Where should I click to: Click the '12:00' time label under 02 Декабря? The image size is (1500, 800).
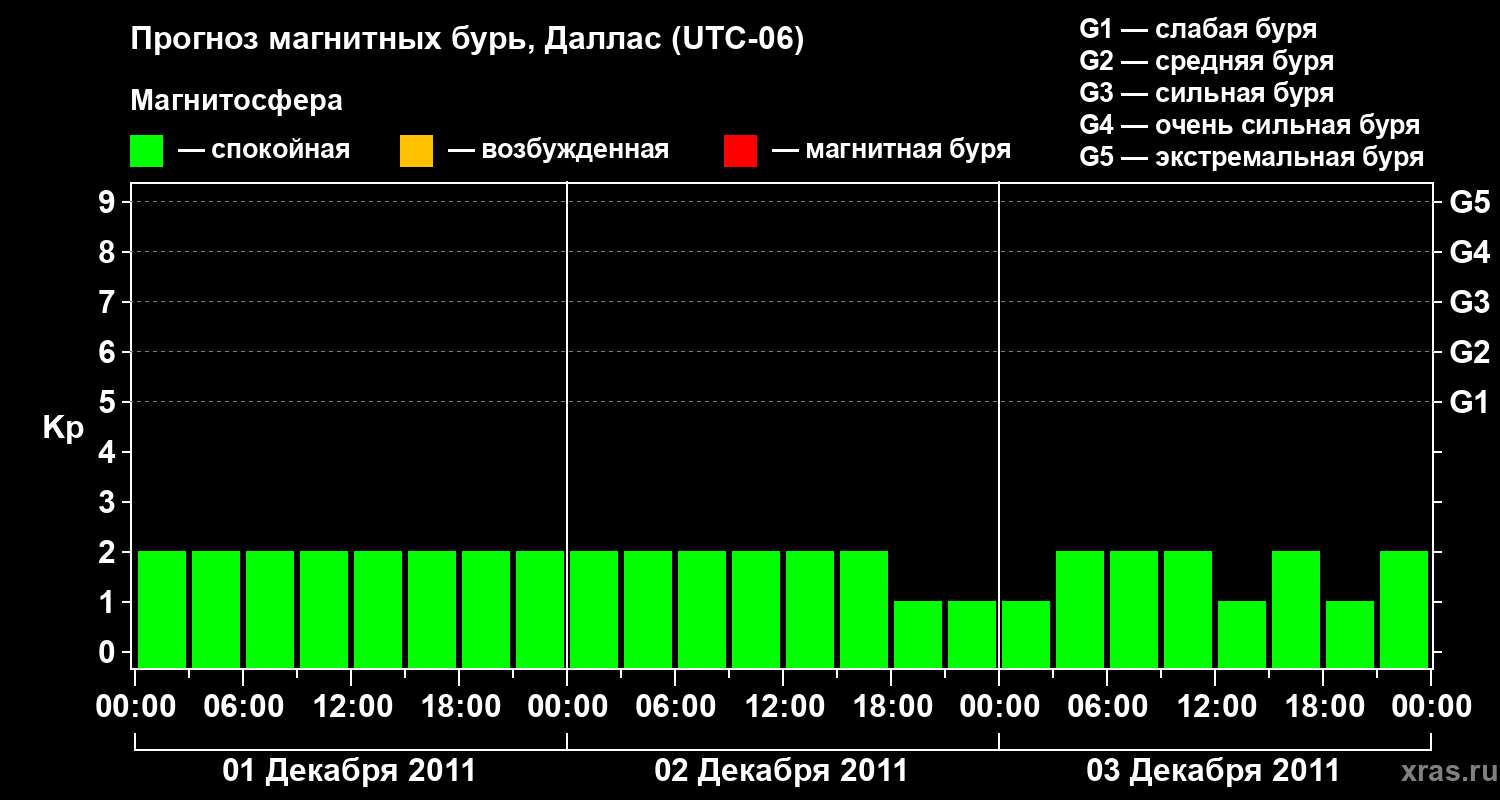(783, 707)
